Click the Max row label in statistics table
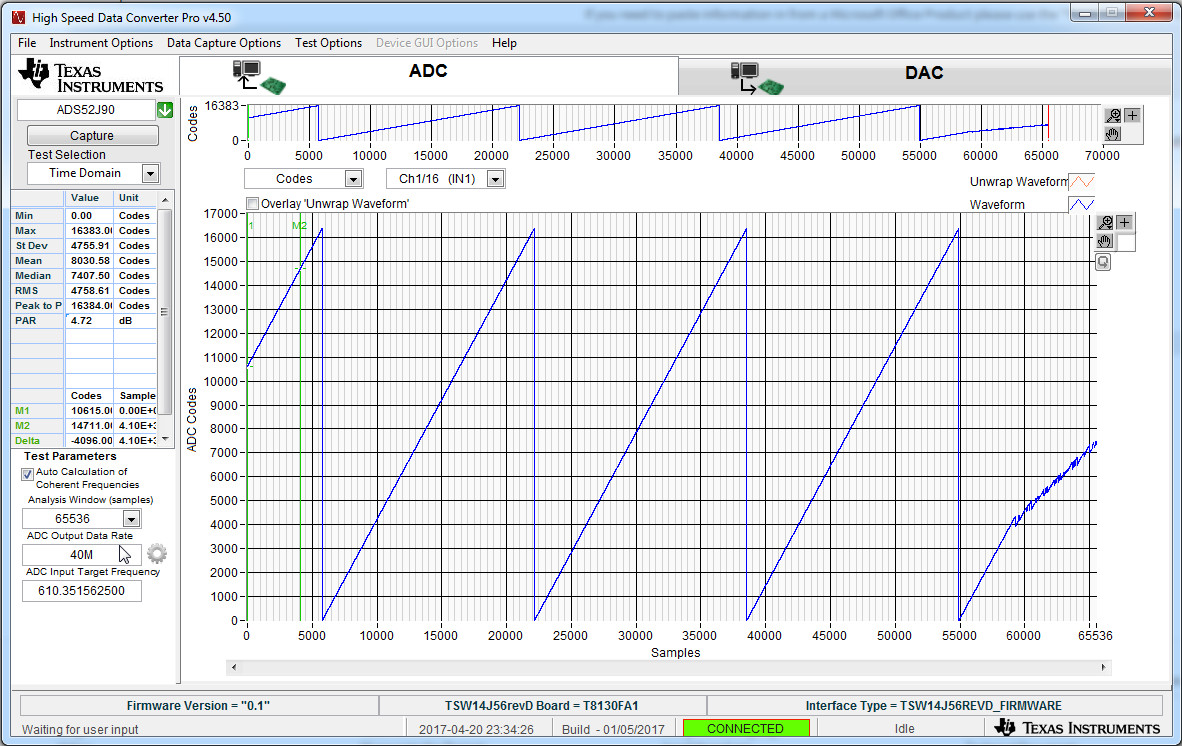The image size is (1182, 746). point(38,231)
